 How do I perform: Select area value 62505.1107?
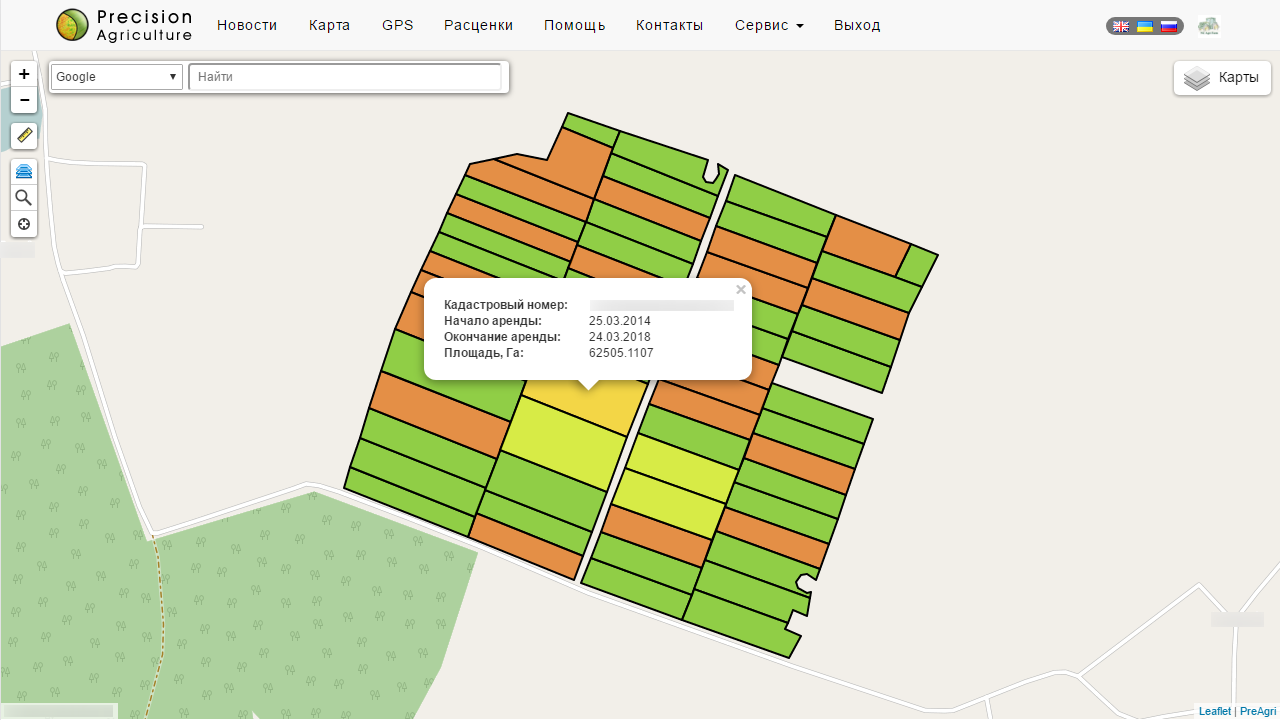[621, 353]
